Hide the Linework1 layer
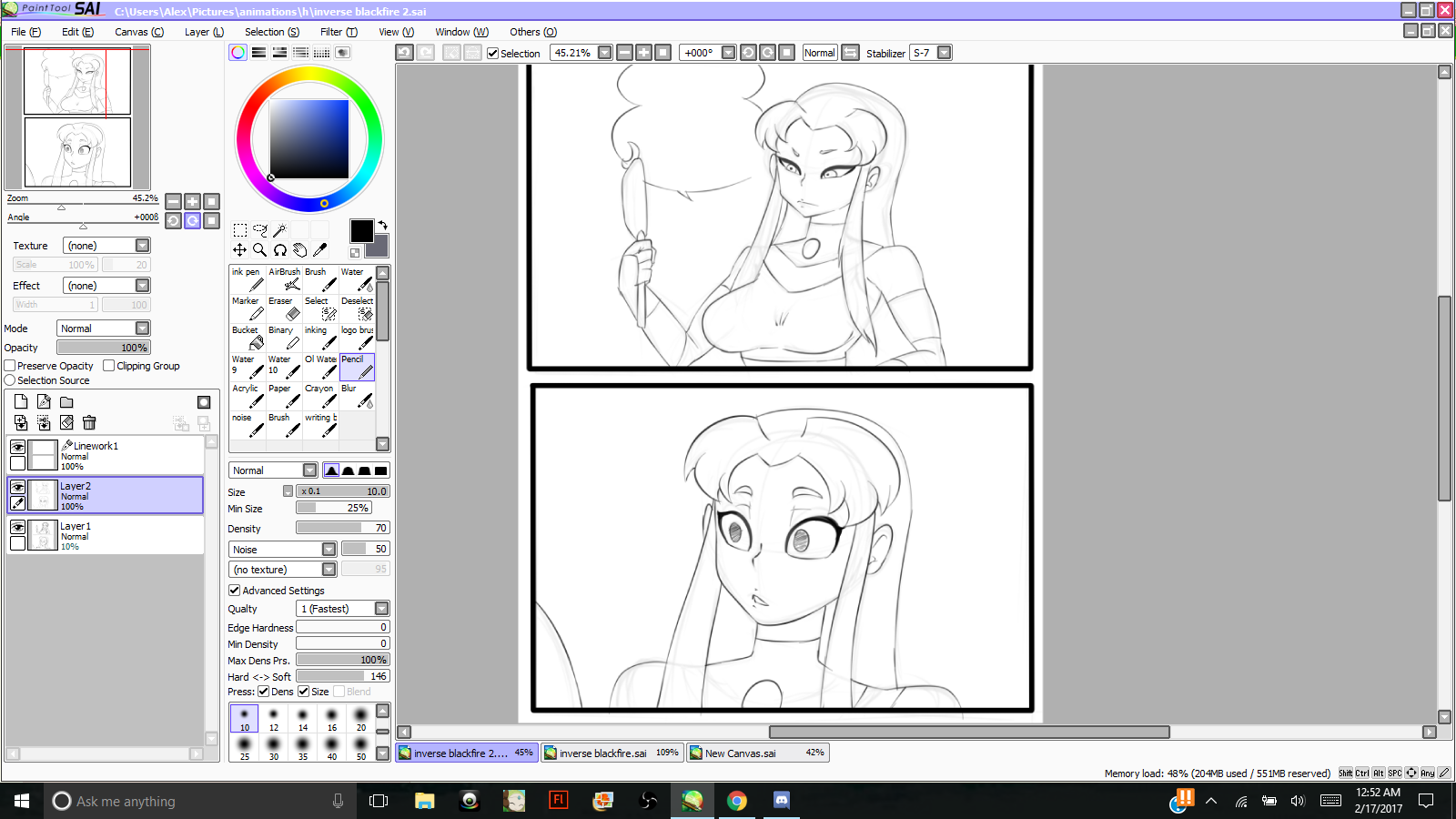Viewport: 1456px width, 819px height. (x=17, y=447)
